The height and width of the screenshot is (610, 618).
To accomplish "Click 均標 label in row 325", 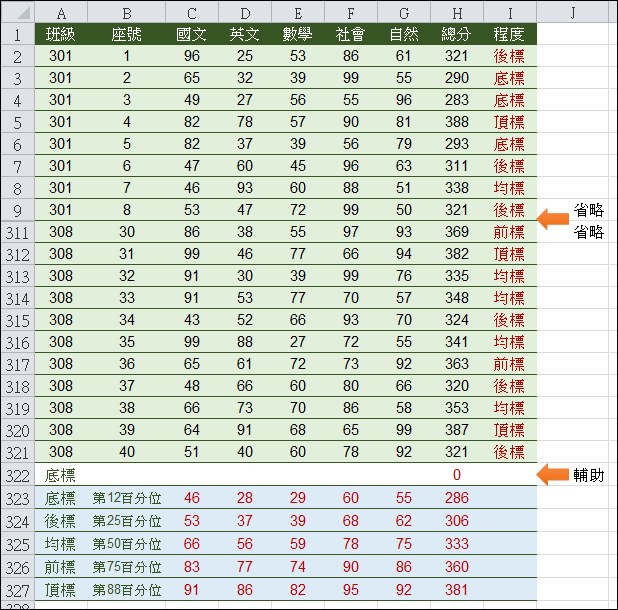I will [x=60, y=544].
